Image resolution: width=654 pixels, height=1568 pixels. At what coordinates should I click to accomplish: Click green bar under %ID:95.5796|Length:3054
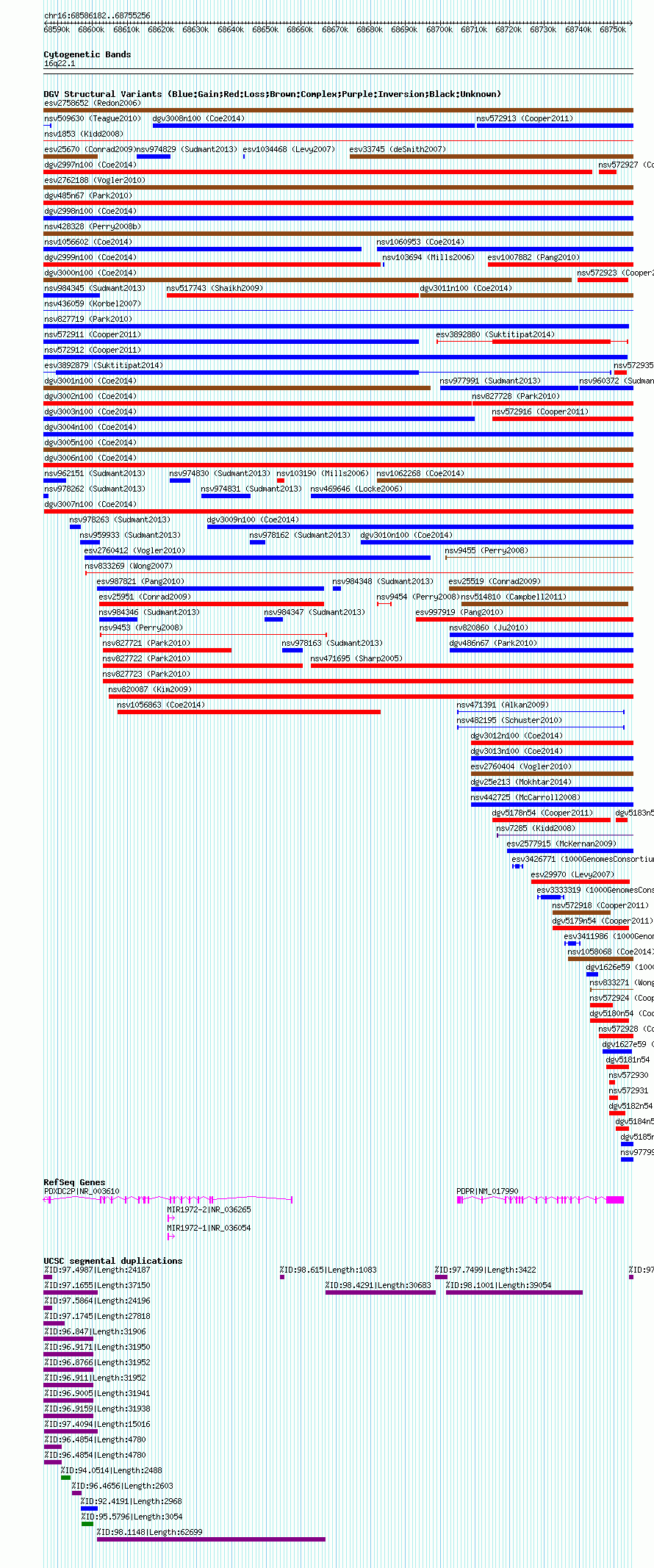point(87,1524)
